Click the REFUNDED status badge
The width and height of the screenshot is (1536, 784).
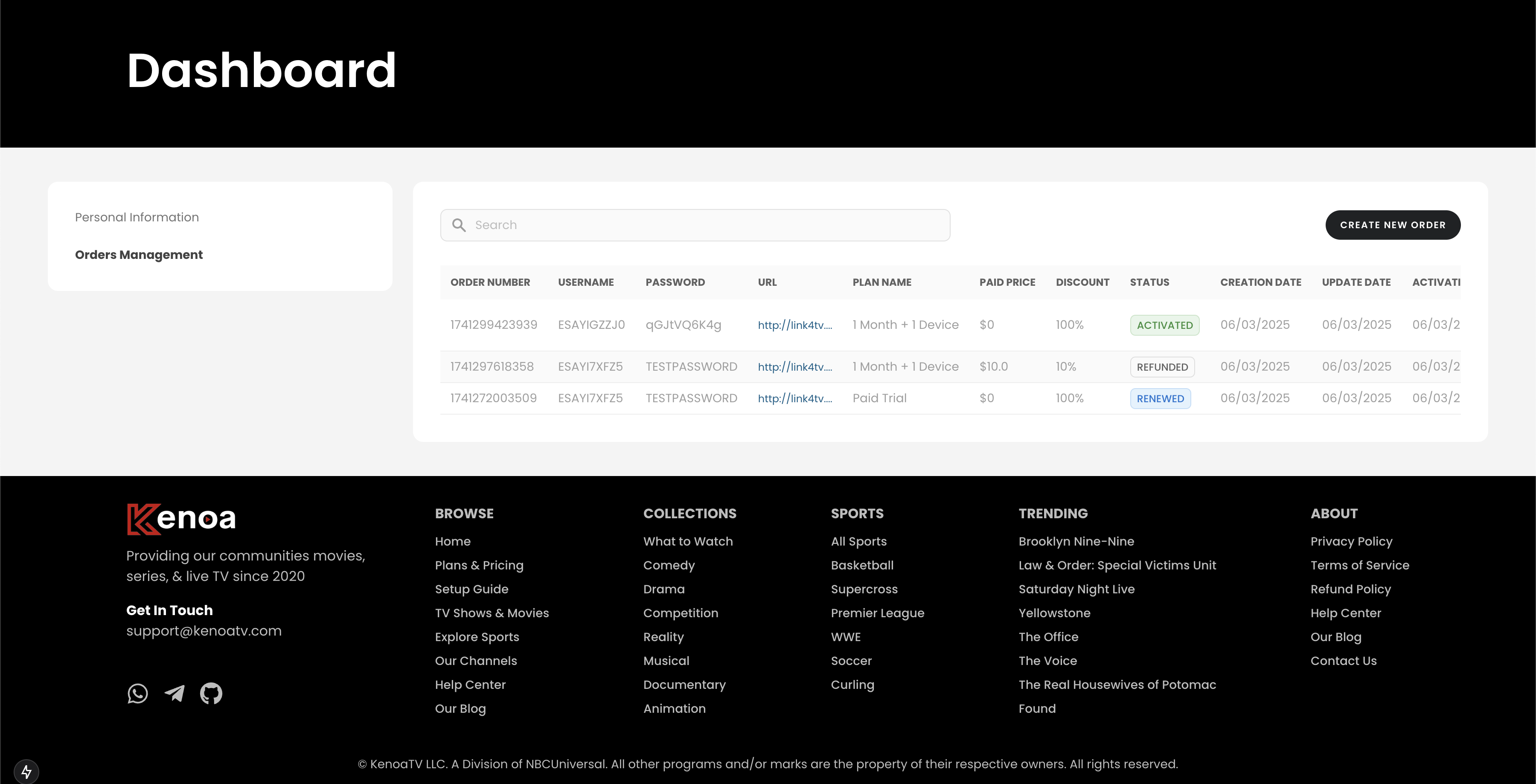click(x=1161, y=367)
